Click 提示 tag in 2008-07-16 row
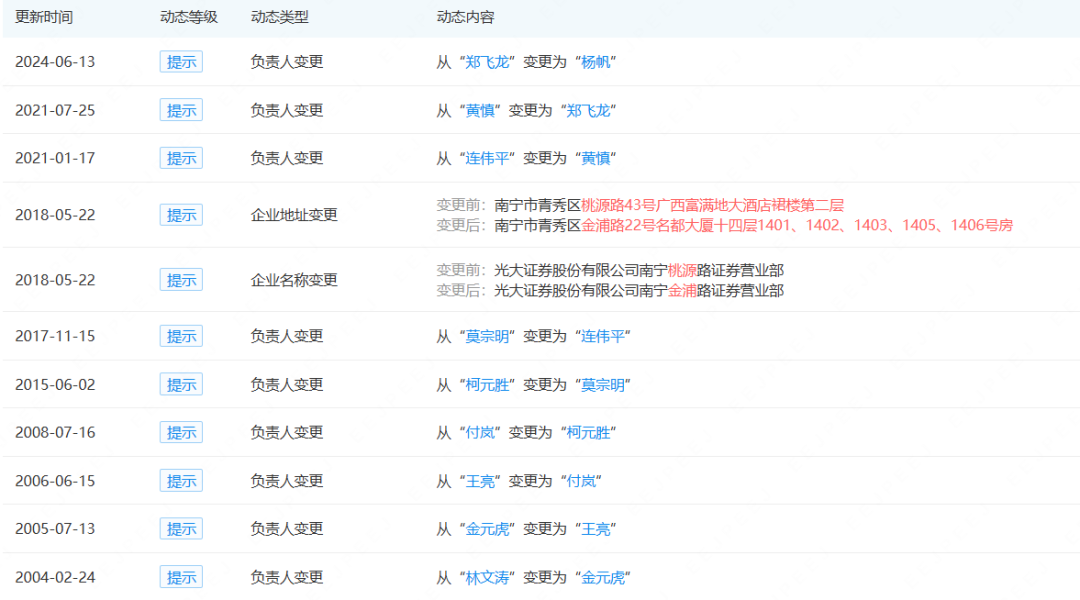This screenshot has height=600, width=1080. click(x=181, y=433)
